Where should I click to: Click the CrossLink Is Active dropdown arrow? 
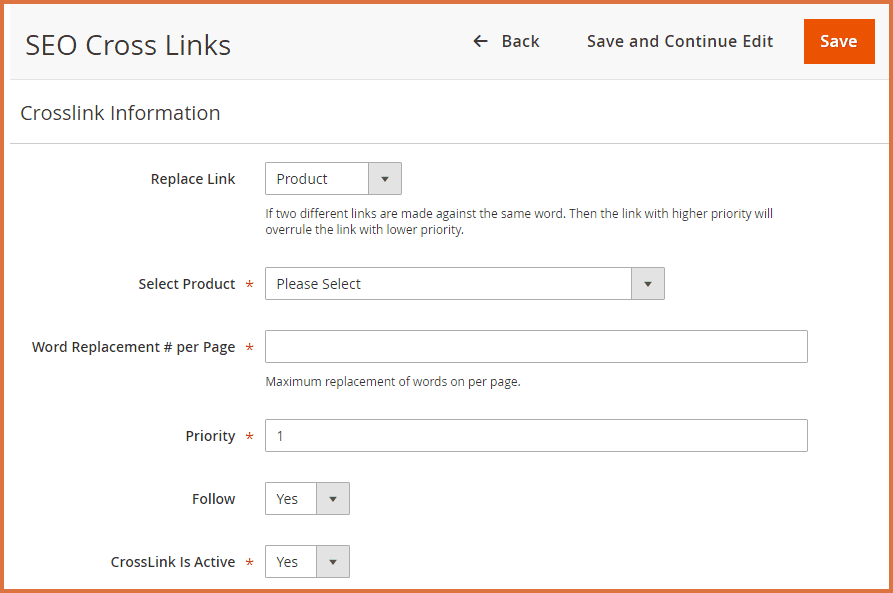pos(333,562)
